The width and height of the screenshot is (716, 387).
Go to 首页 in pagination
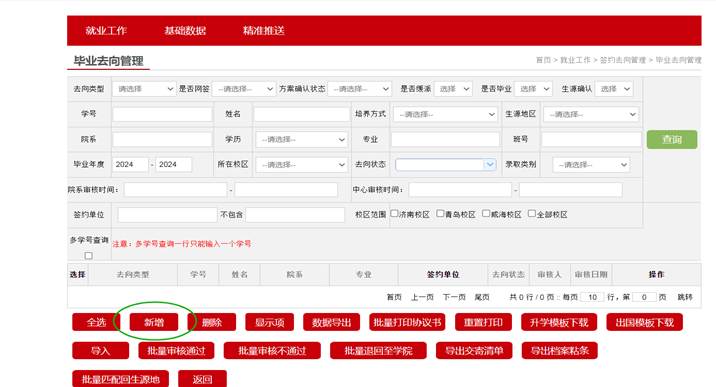click(394, 297)
